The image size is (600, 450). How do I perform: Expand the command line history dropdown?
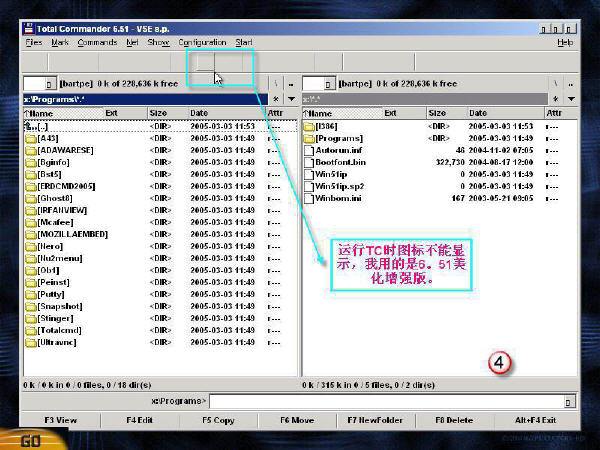[568, 402]
